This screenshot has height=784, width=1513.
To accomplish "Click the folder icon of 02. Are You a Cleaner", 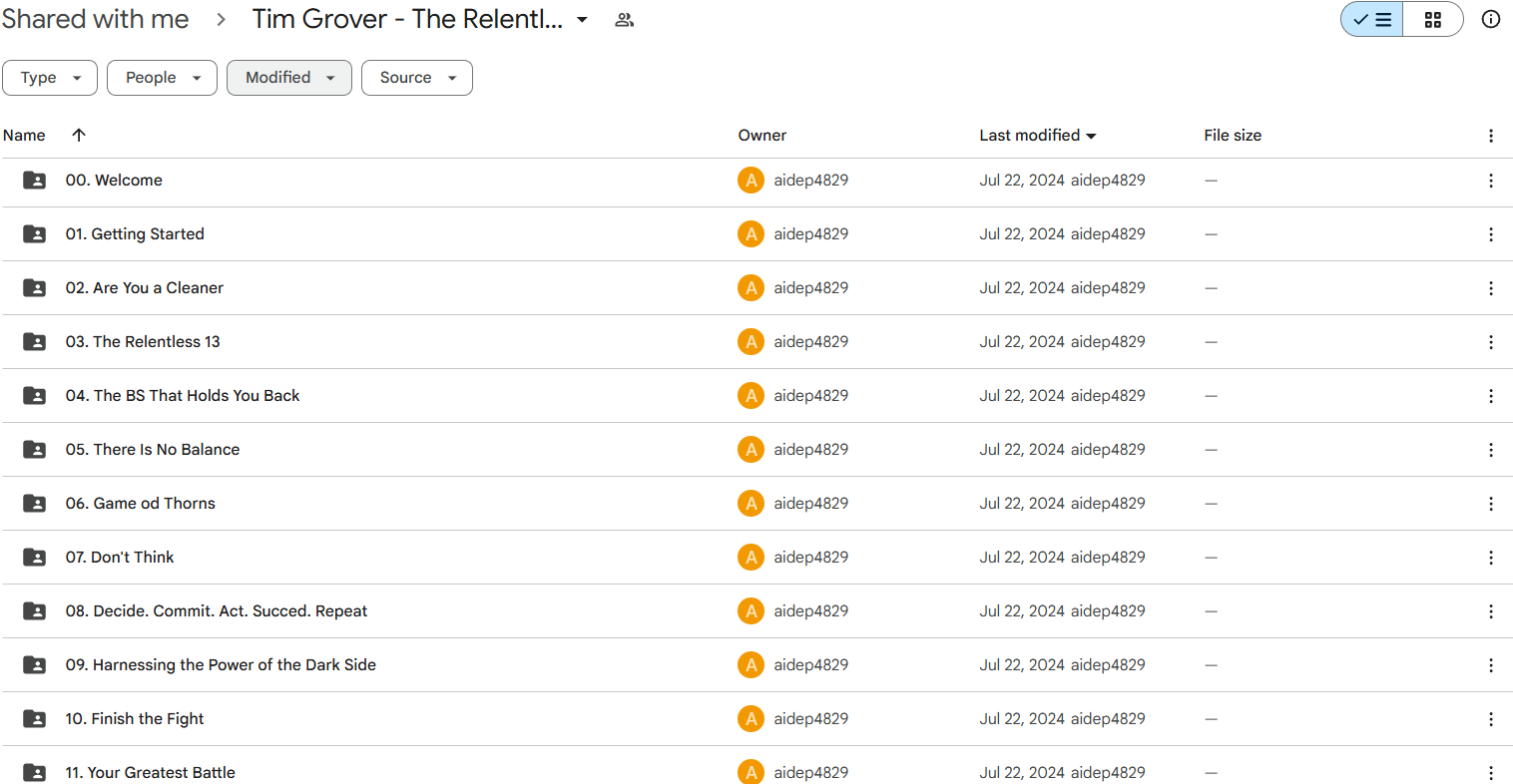I will point(34,288).
